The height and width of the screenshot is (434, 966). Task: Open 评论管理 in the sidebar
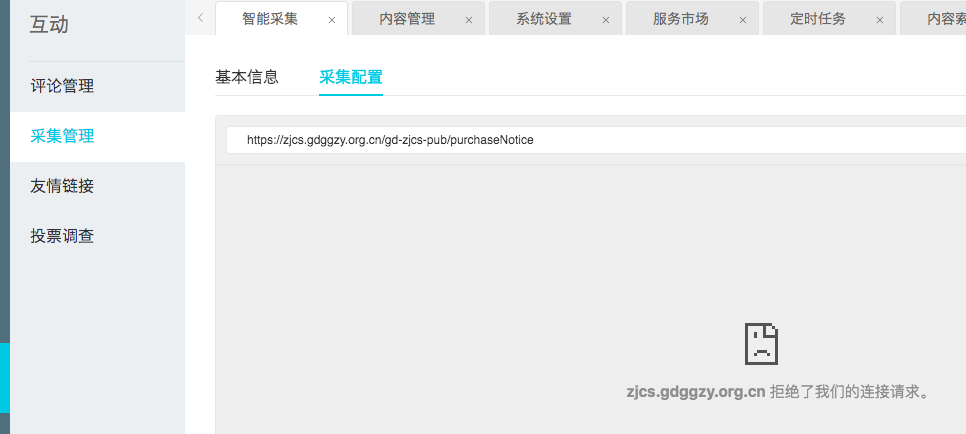[97, 86]
